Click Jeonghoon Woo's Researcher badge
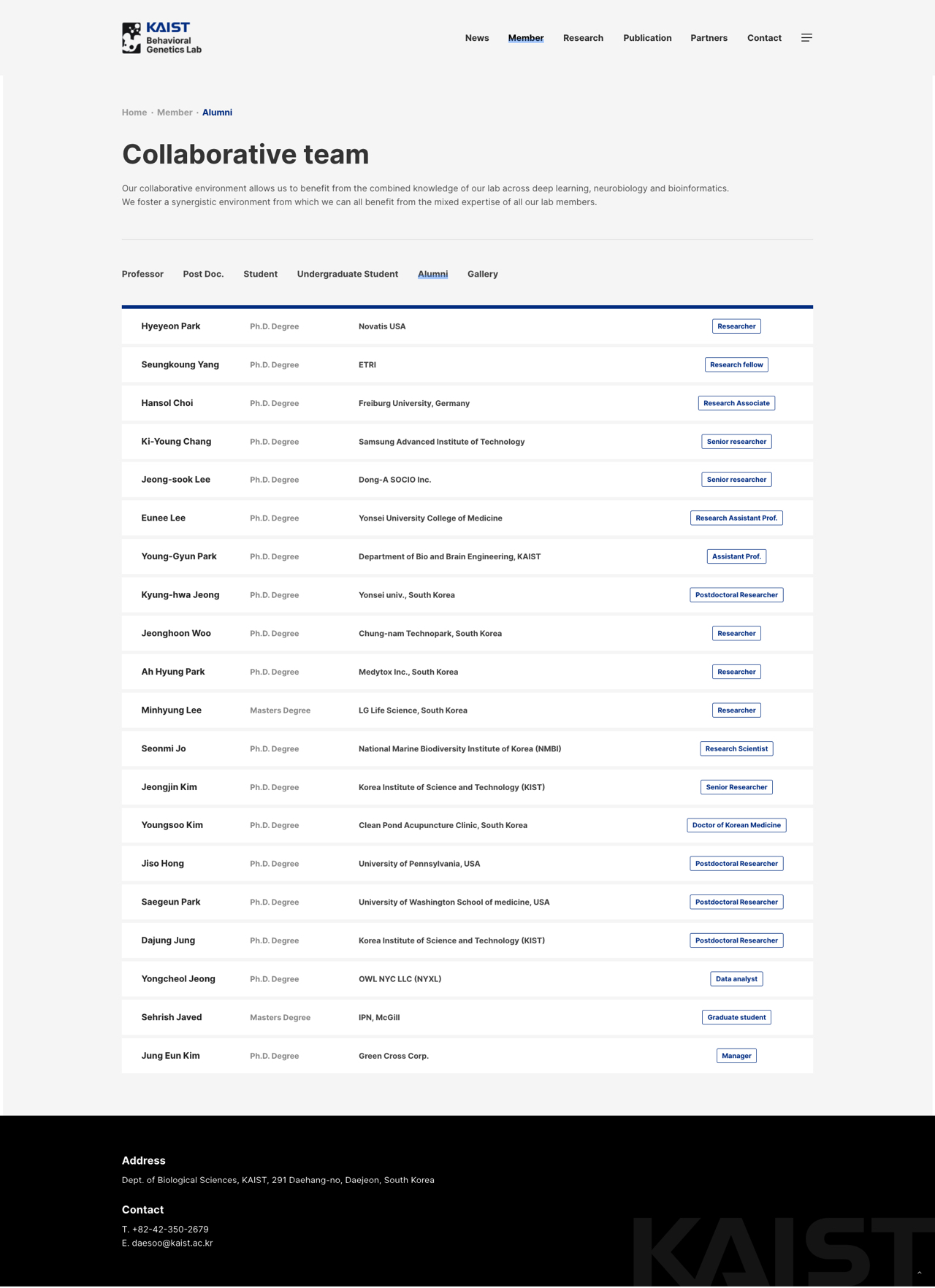Viewport: 935px width, 1288px height. click(736, 633)
